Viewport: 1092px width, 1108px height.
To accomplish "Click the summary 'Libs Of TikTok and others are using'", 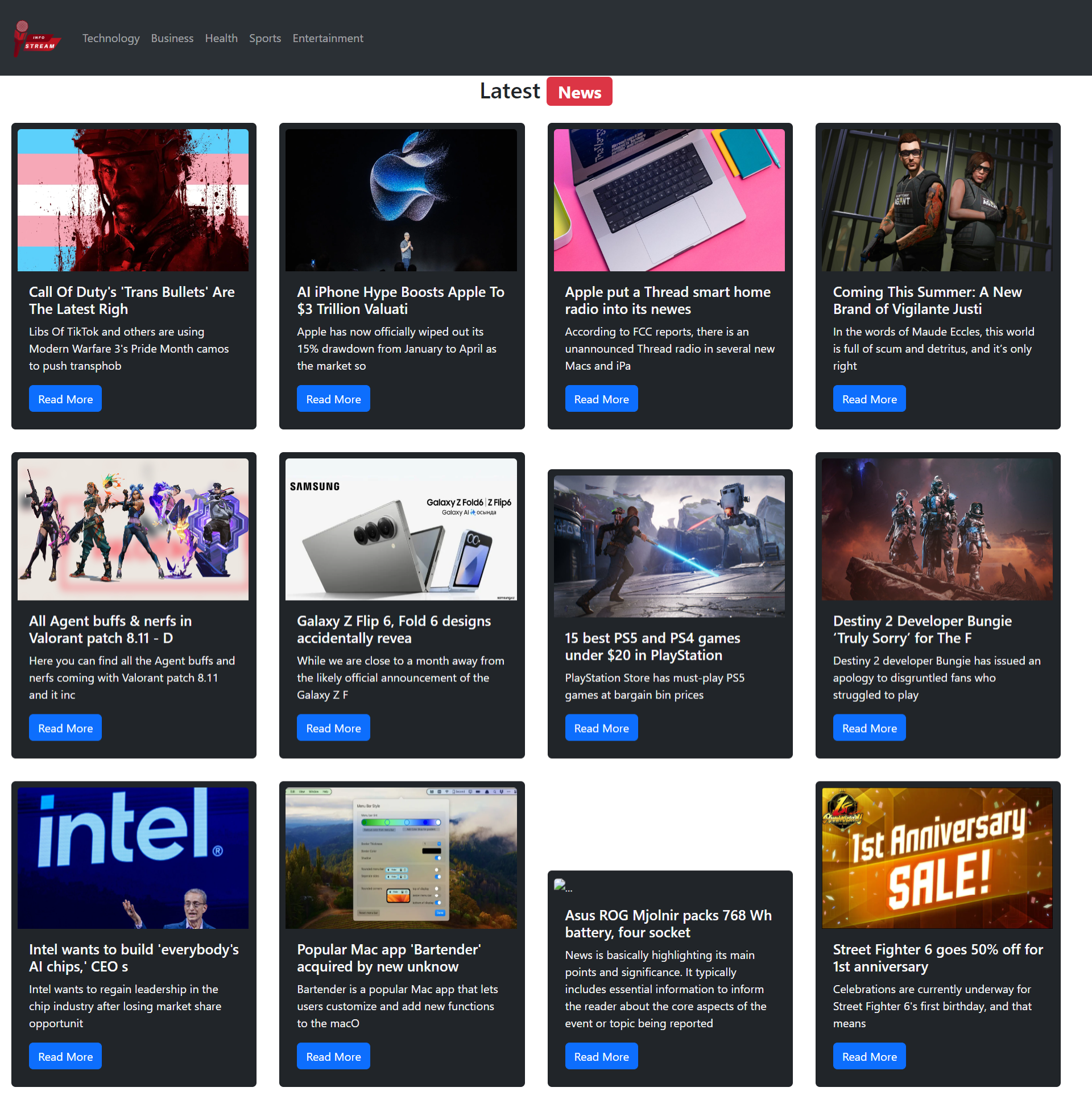I will 129,349.
